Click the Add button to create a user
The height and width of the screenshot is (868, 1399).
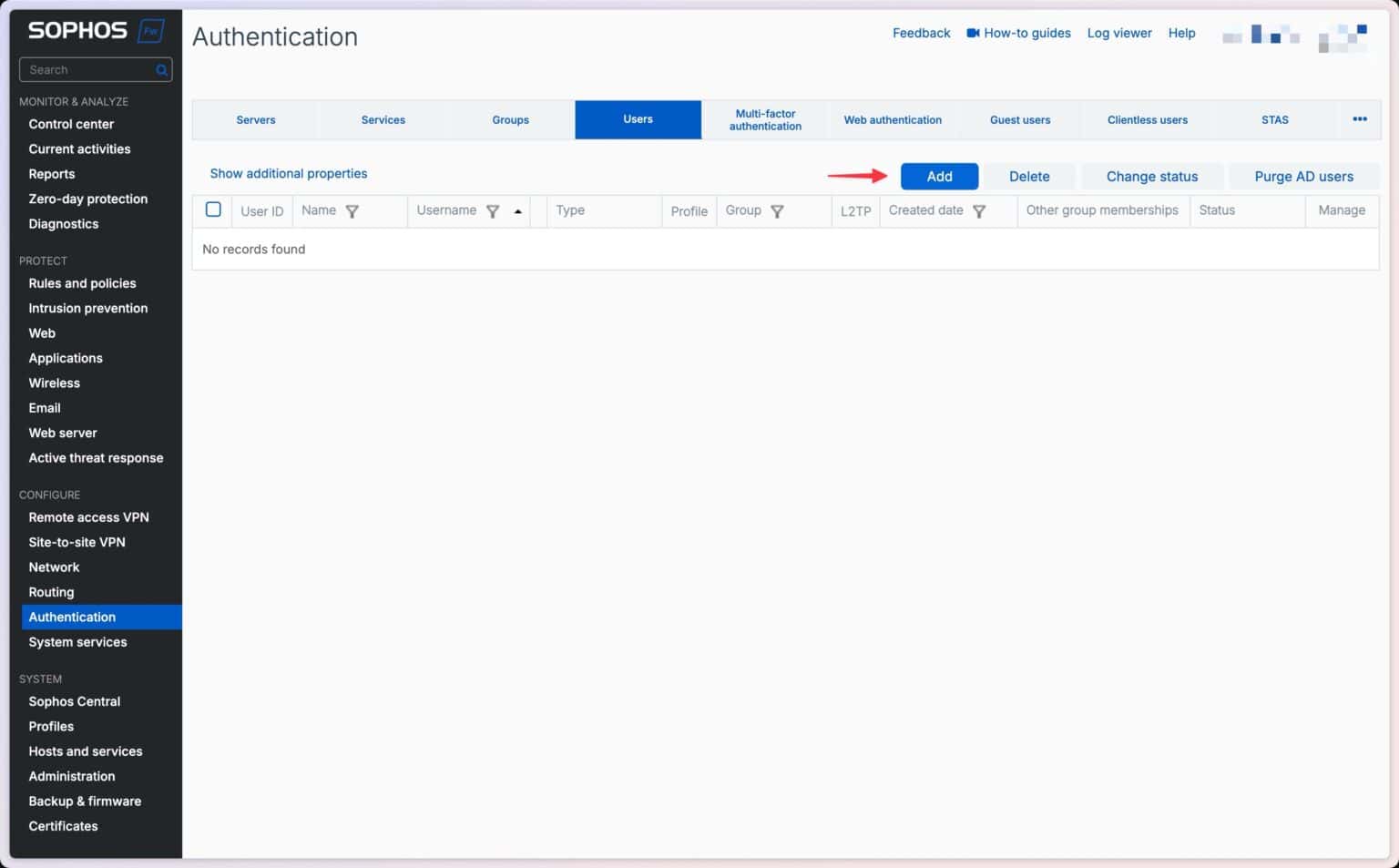point(939,176)
